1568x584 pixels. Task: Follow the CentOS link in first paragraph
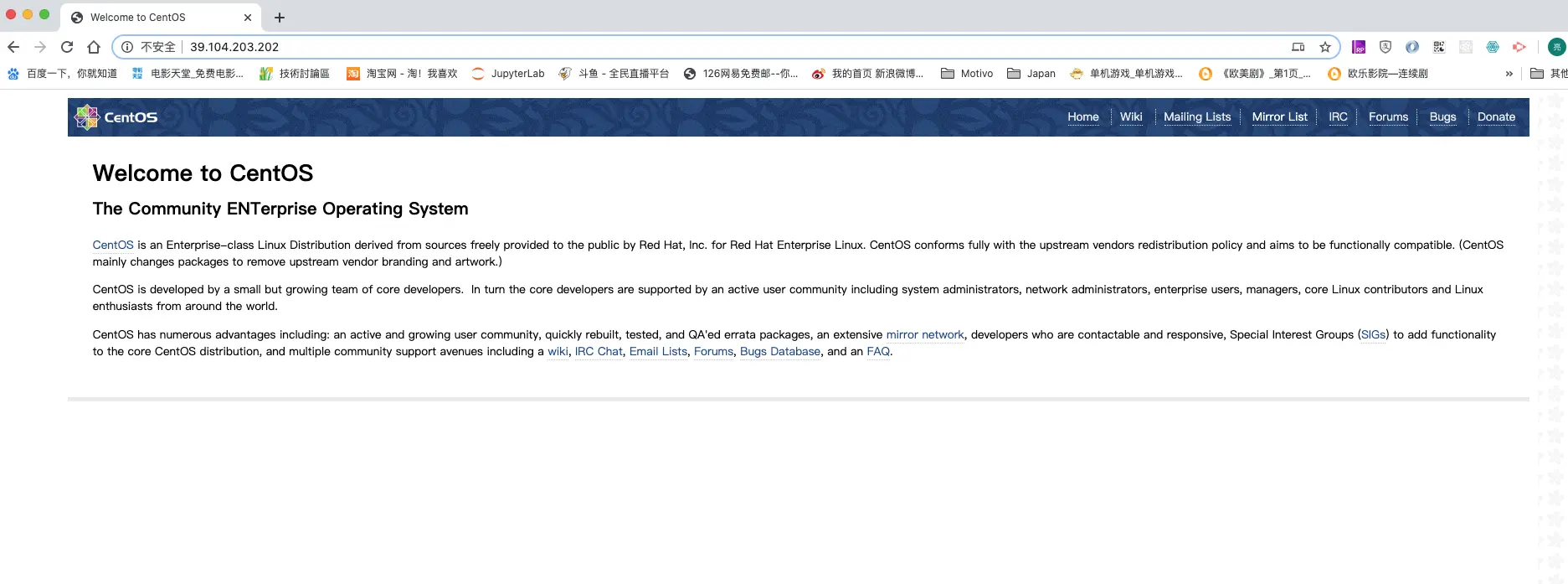pos(113,245)
